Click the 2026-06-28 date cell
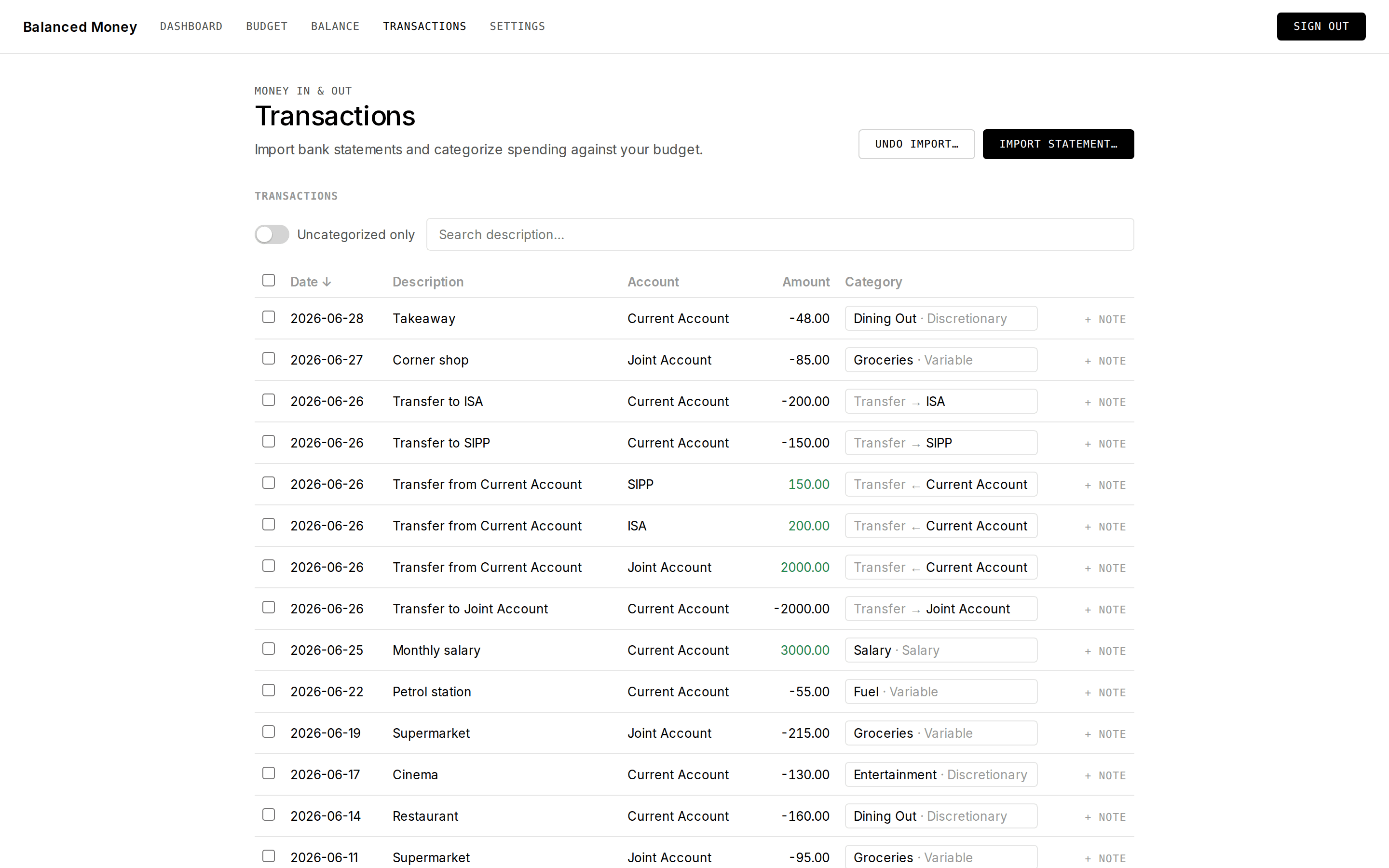Viewport: 1389px width, 868px height. [327, 319]
